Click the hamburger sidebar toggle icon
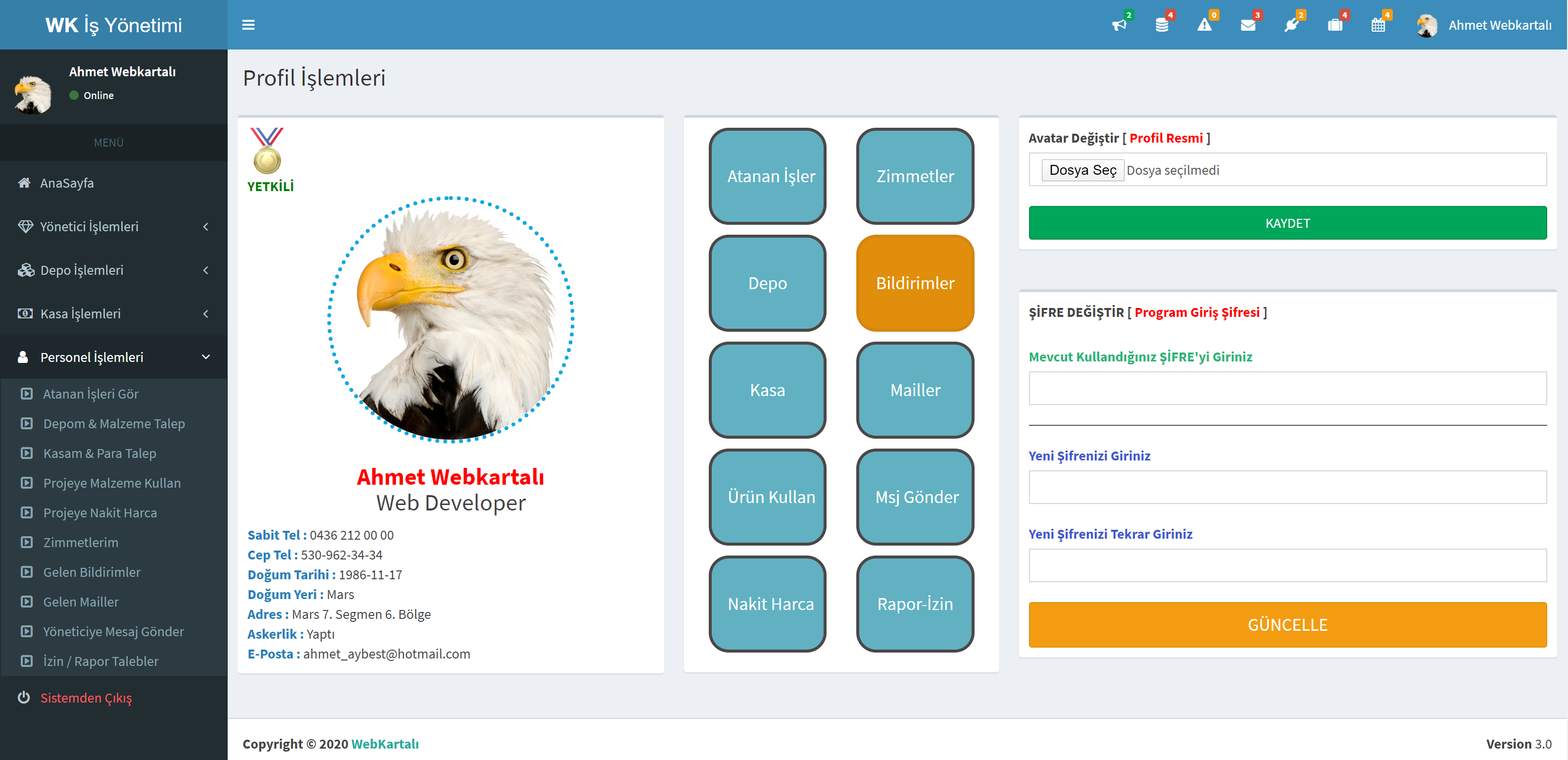The width and height of the screenshot is (1568, 760). (x=248, y=25)
